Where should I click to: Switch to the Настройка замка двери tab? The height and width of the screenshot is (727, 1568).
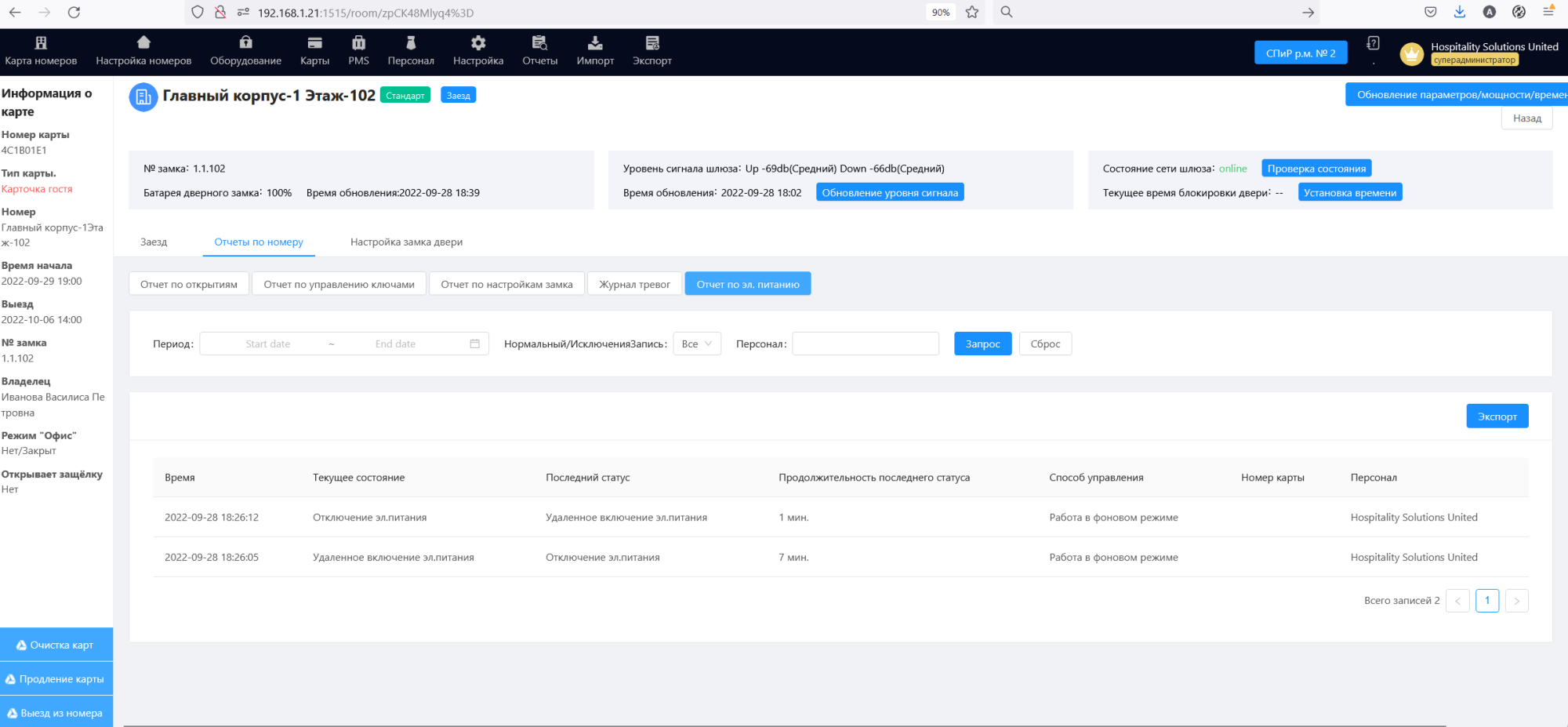tap(406, 242)
